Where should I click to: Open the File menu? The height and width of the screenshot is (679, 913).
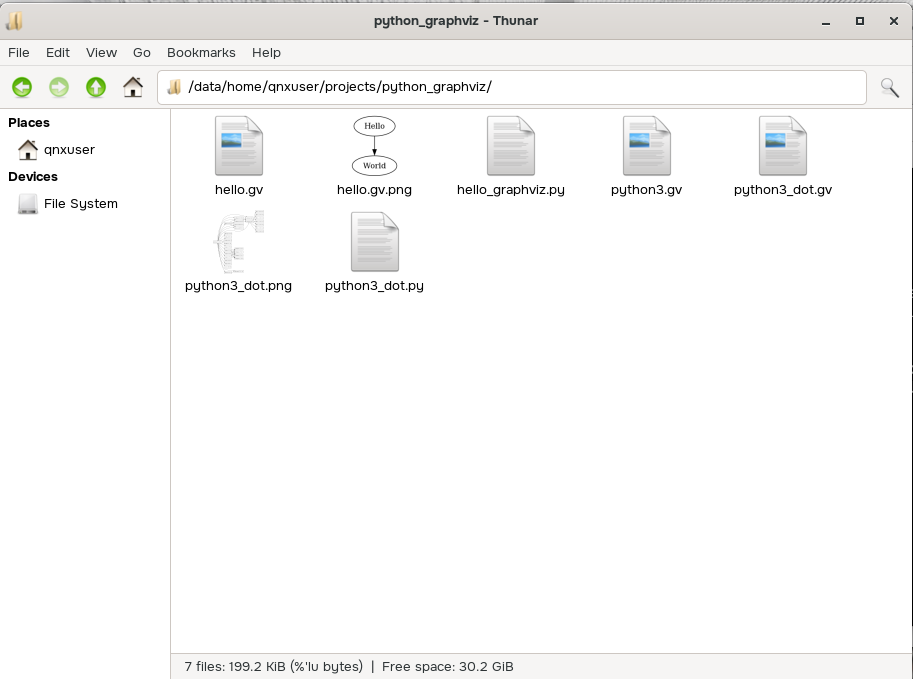tap(19, 52)
